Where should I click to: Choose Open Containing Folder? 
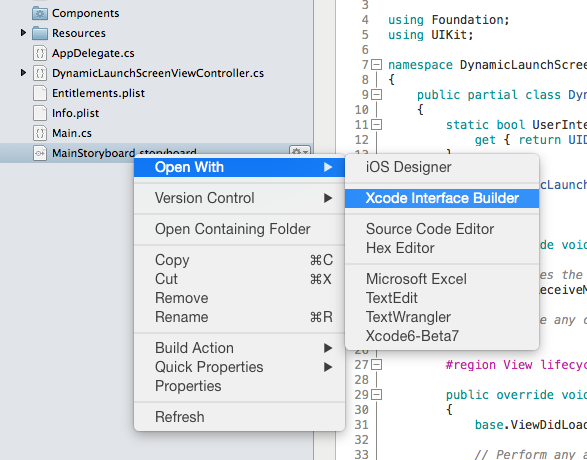239,229
